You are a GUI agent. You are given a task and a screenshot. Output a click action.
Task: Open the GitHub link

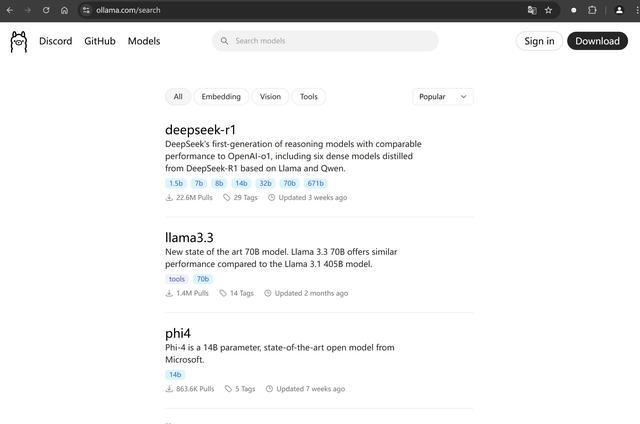point(100,41)
